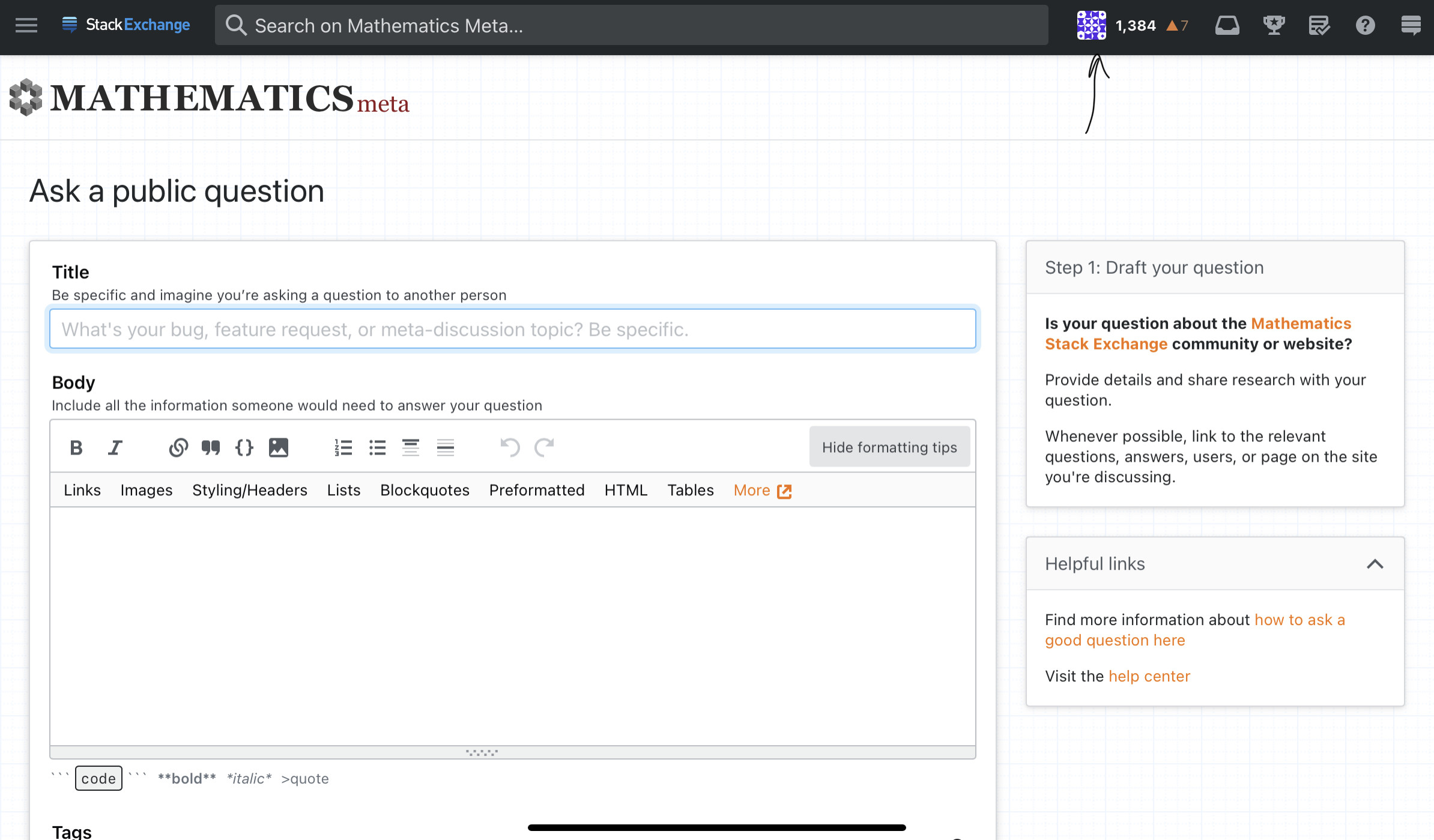Open the hamburger menu in top bar
The height and width of the screenshot is (840, 1434).
[26, 25]
